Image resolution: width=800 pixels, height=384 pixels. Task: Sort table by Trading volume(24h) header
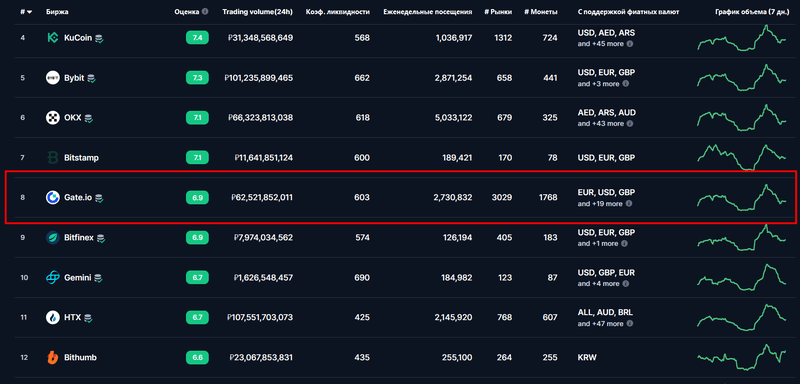tap(258, 11)
